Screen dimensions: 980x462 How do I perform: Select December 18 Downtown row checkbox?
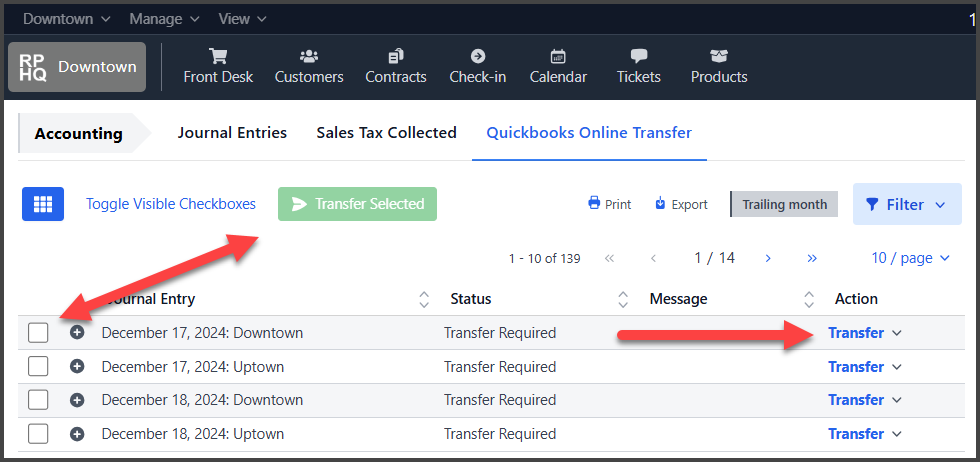(x=38, y=400)
